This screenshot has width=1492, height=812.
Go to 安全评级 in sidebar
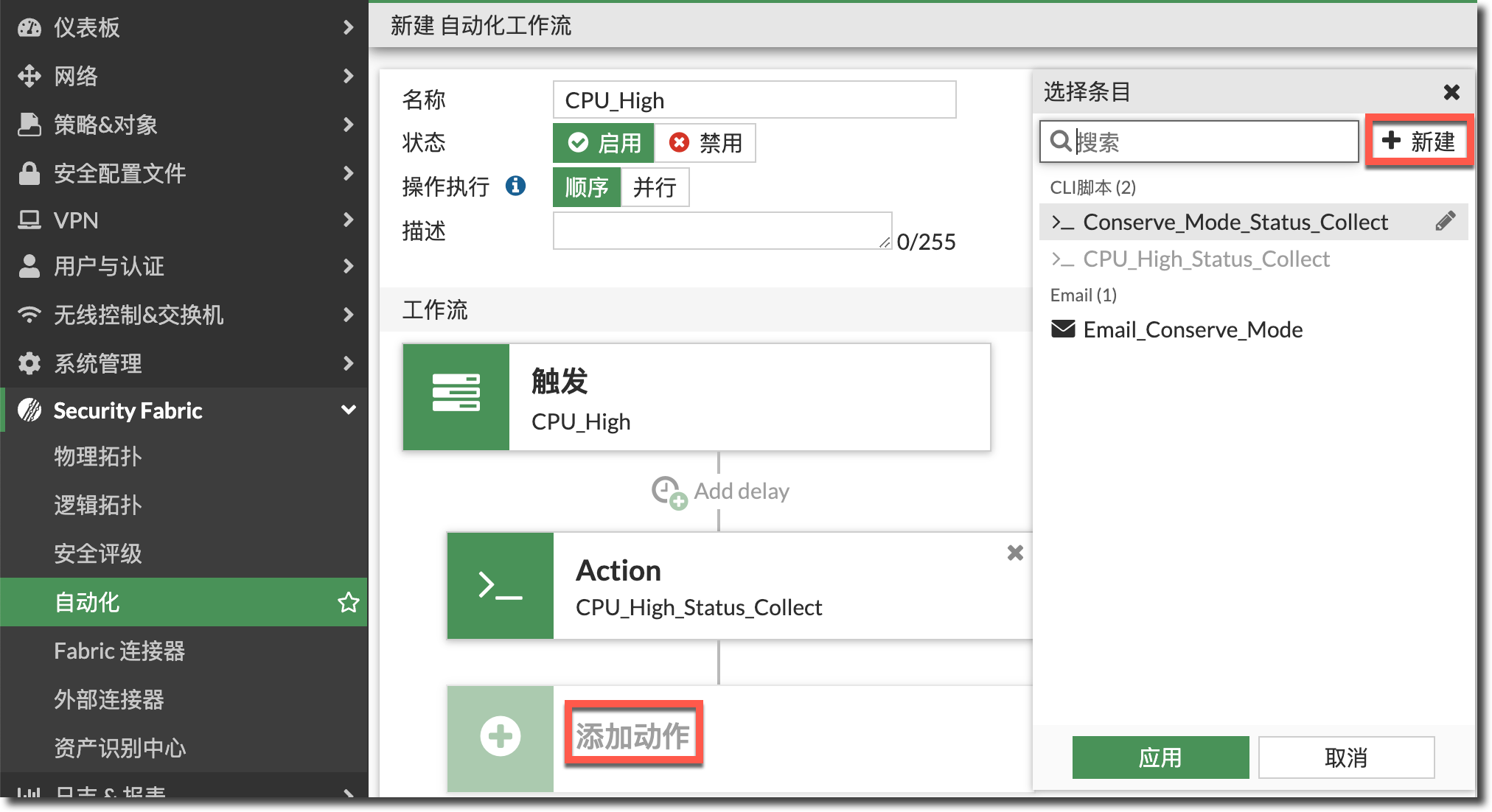(x=98, y=554)
